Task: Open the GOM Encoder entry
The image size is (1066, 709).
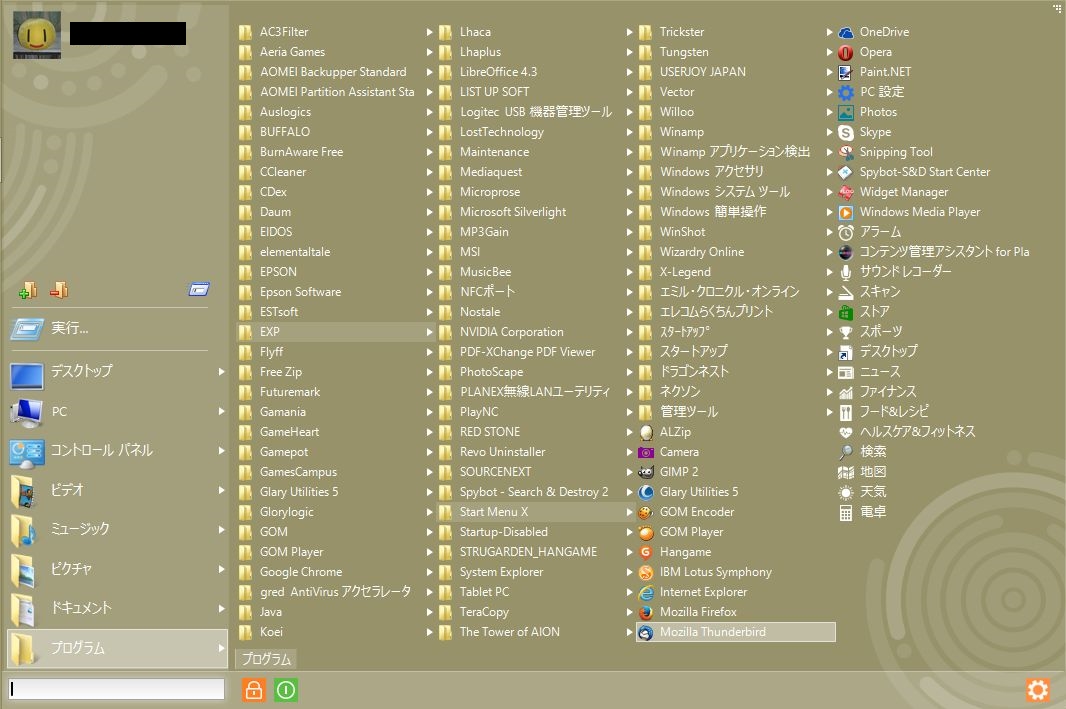Action: click(735, 512)
